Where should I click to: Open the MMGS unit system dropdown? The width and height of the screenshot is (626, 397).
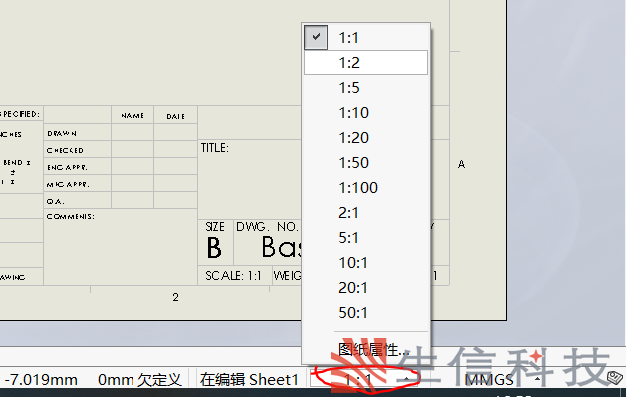(x=503, y=379)
